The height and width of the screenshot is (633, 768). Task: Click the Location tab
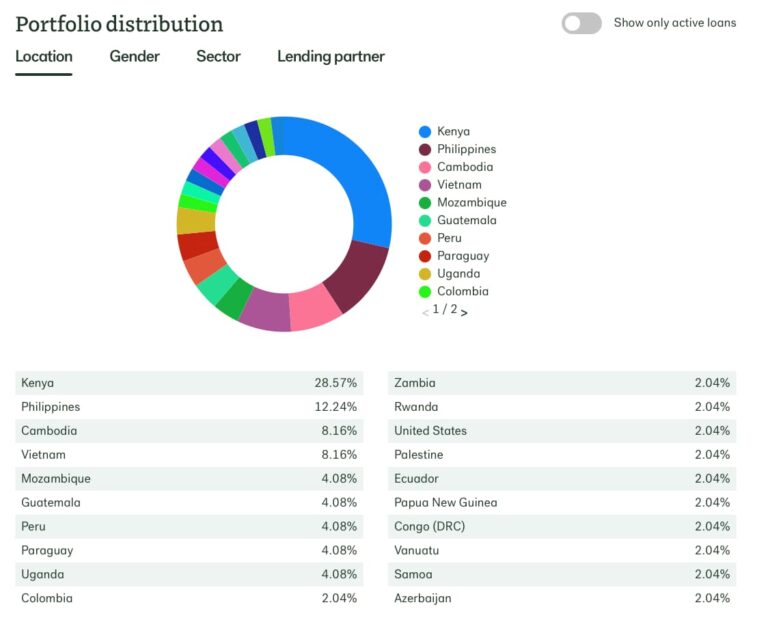(43, 57)
